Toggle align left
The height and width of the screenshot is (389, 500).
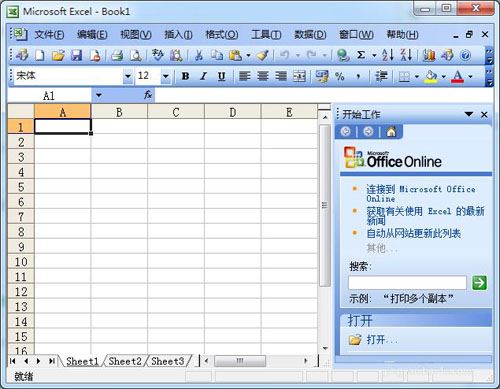245,76
